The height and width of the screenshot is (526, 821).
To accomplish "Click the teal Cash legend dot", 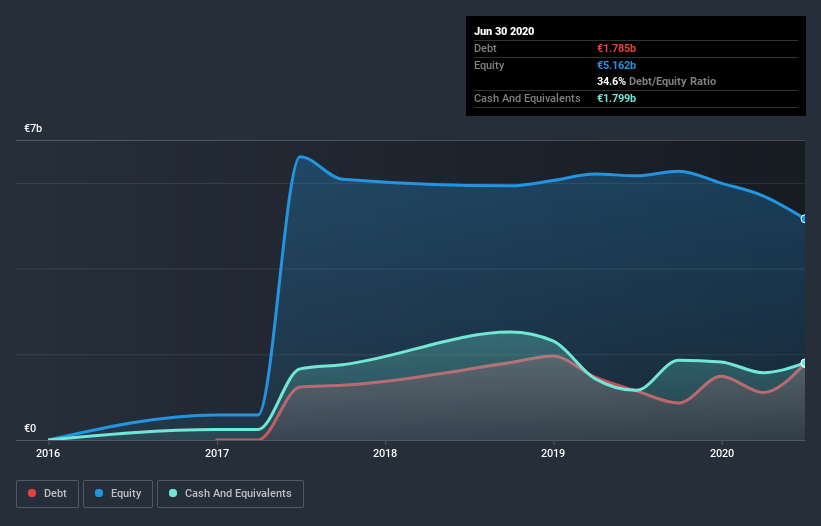I will pos(173,494).
